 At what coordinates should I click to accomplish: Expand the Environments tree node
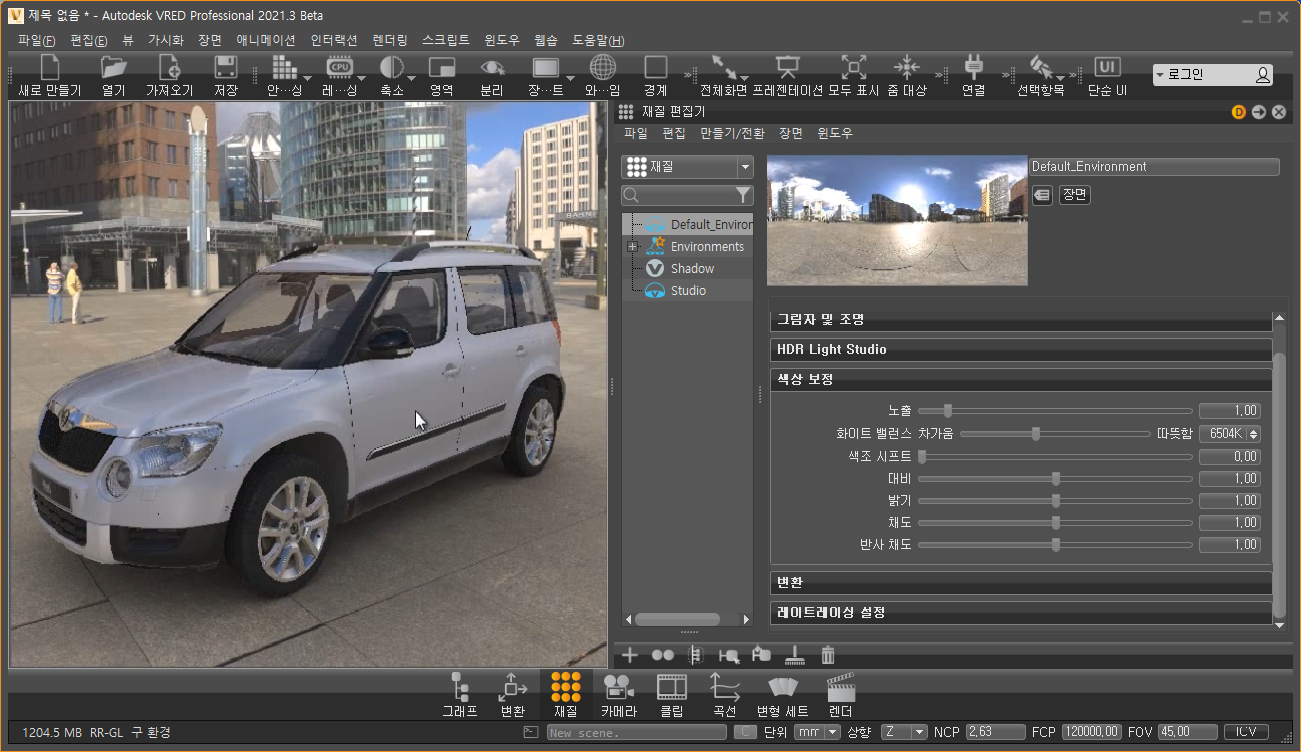[x=632, y=247]
